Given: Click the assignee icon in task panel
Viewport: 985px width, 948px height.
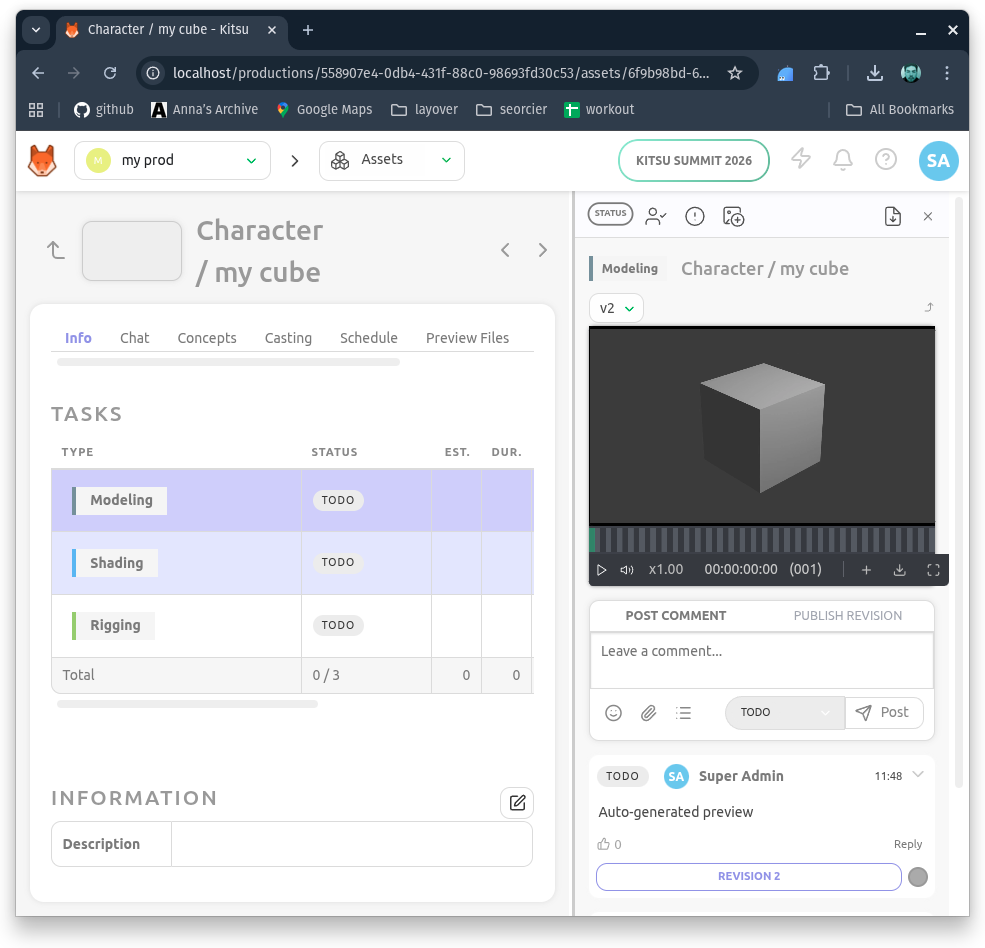Looking at the screenshot, I should click(656, 216).
